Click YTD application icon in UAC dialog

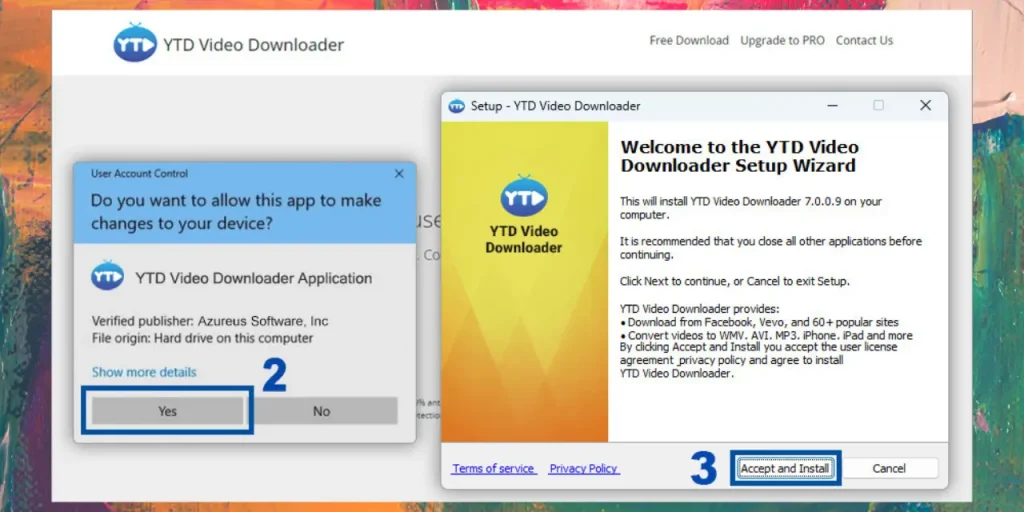(x=108, y=276)
